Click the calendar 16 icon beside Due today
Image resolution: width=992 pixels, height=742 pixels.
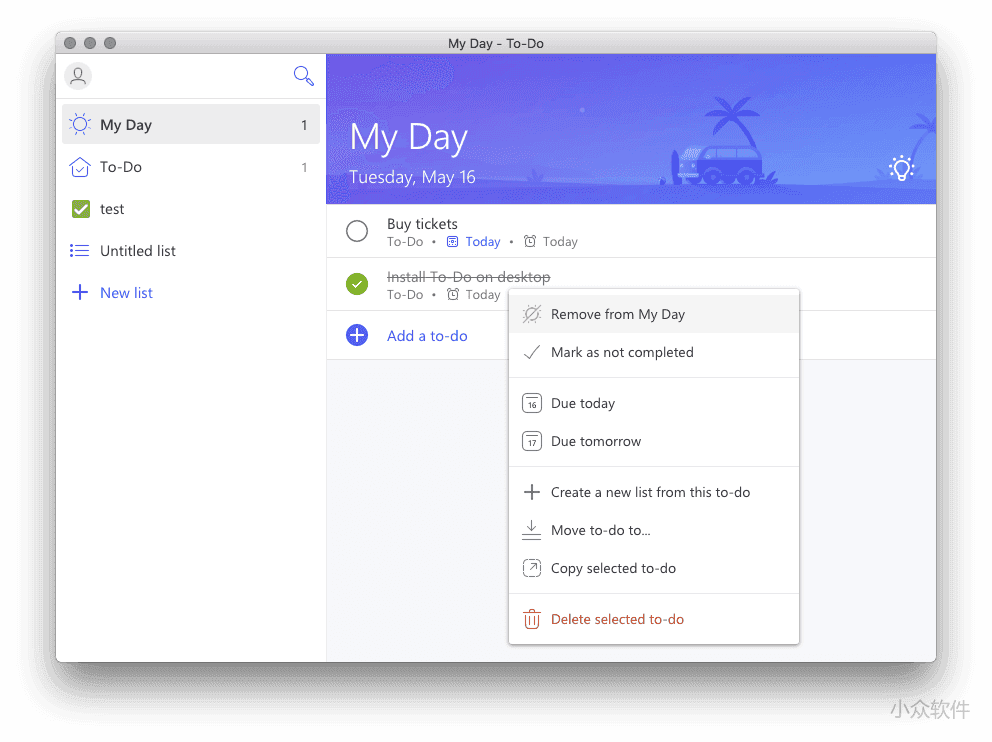point(531,403)
